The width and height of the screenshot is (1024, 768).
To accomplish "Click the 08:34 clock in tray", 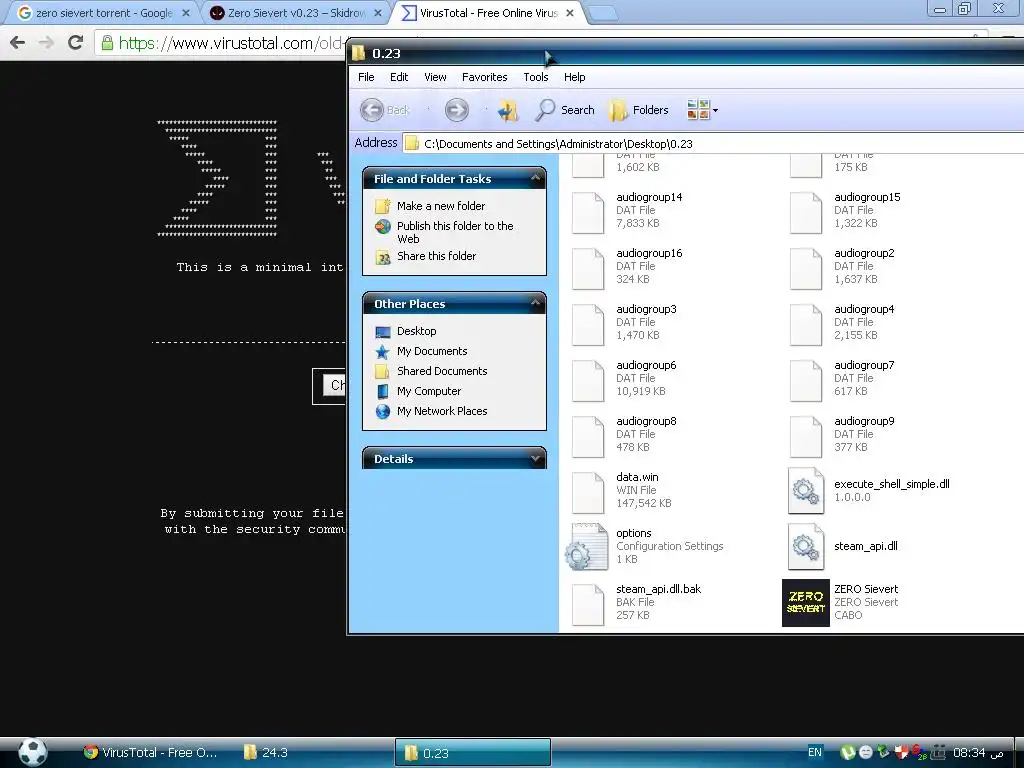I will point(969,753).
